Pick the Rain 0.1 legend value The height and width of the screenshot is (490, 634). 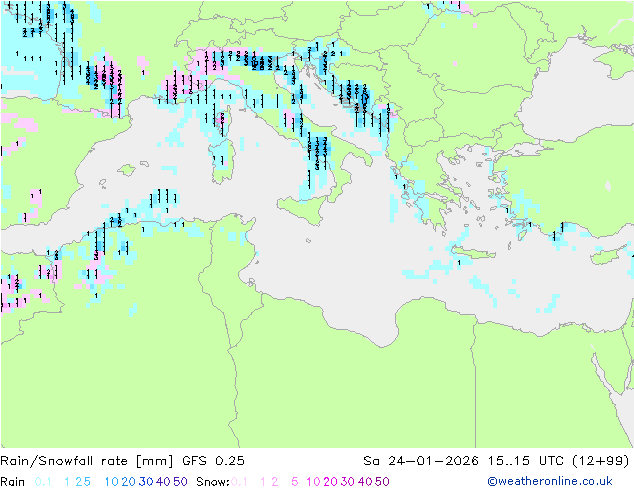(x=43, y=482)
